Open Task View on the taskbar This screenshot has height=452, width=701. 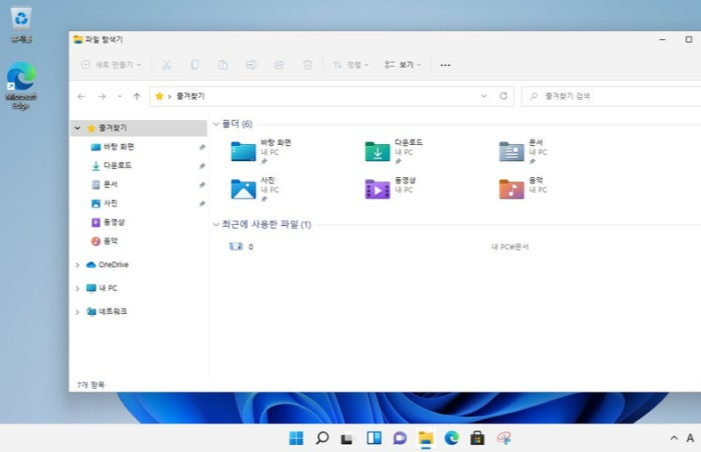click(347, 439)
